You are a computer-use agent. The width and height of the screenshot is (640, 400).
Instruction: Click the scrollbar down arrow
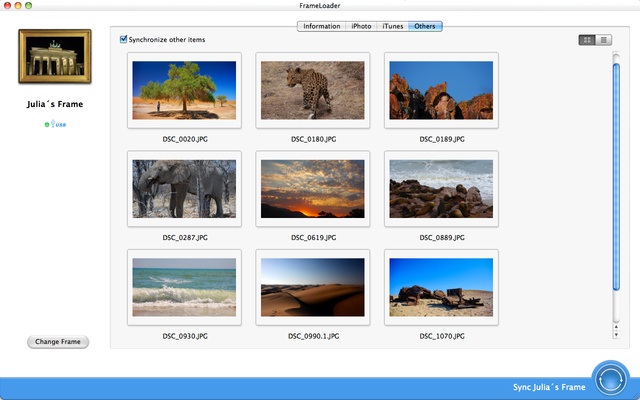(616, 335)
